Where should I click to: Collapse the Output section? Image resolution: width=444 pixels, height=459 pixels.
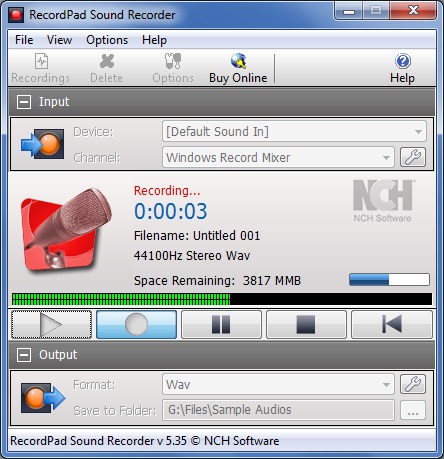click(24, 355)
